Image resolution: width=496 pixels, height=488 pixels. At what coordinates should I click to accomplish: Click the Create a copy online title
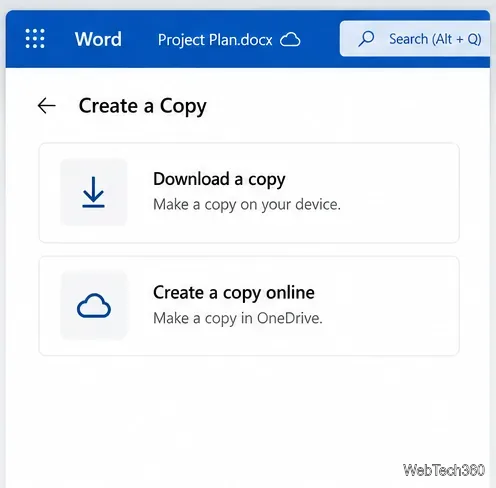(x=234, y=293)
